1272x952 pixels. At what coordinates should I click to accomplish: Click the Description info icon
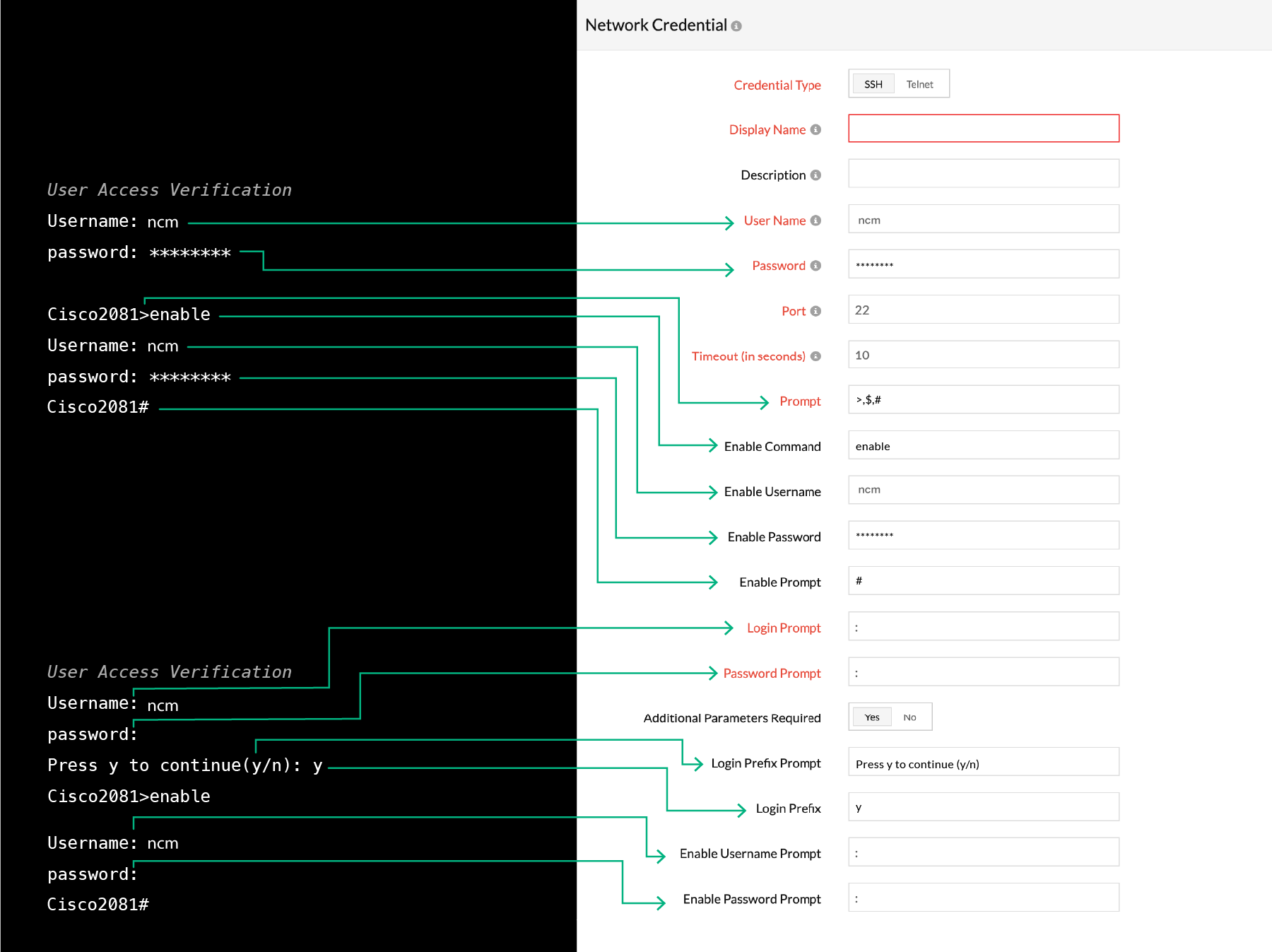tap(815, 175)
